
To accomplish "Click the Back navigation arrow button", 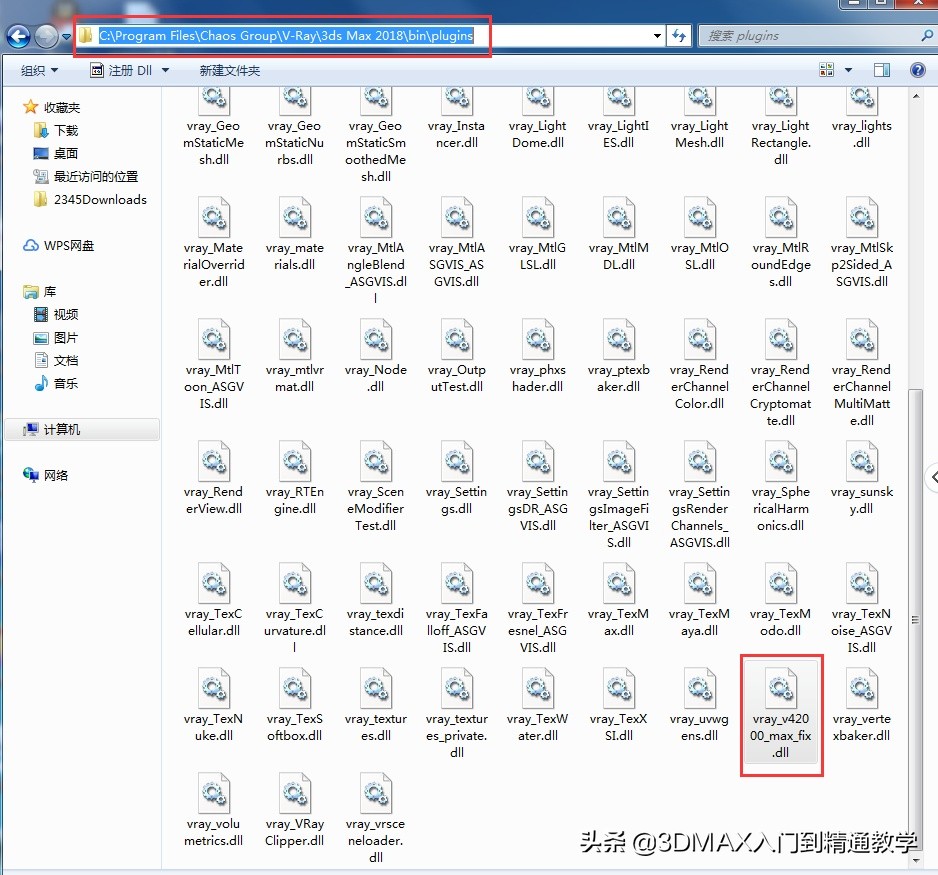I will [19, 36].
